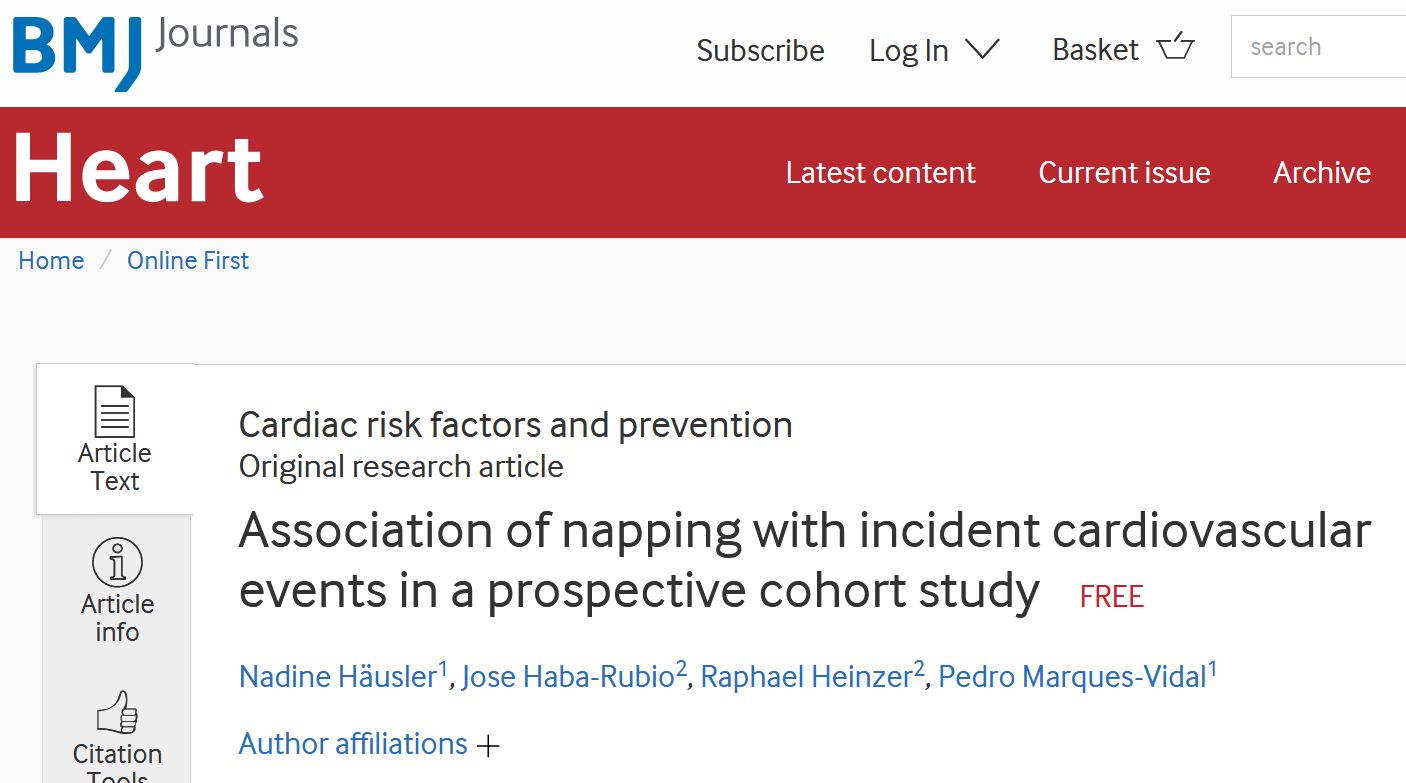Viewport: 1406px width, 783px height.
Task: Open author Pedro Marques-Vidal's link
Action: tap(1072, 677)
